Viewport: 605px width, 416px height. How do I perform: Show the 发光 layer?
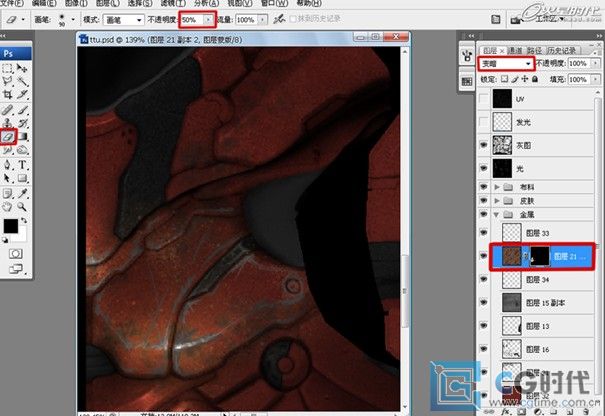coord(483,122)
